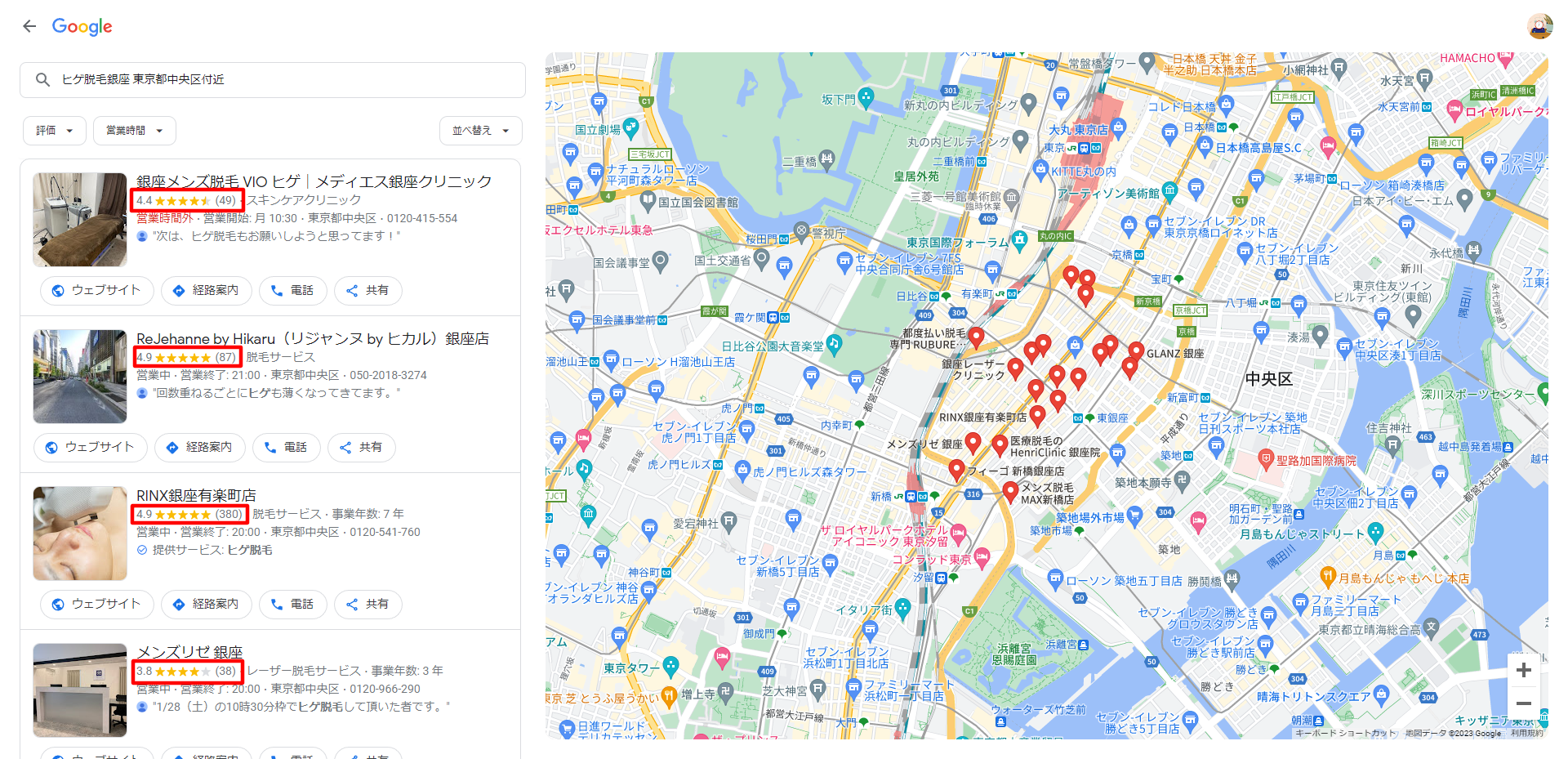This screenshot has width=1568, height=759.
Task: Select the RINX銀座有楽町店 red map pin
Action: coord(1037,417)
